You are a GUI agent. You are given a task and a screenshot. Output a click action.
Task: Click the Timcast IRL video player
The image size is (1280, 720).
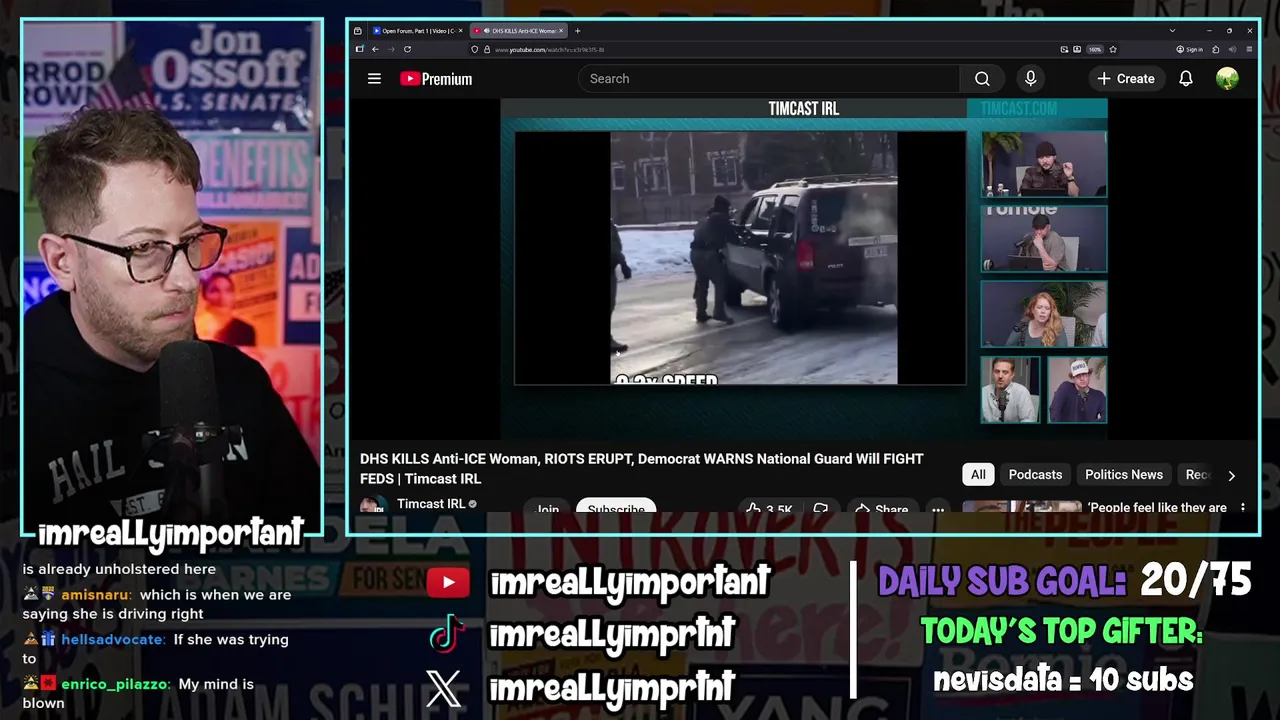coord(804,268)
